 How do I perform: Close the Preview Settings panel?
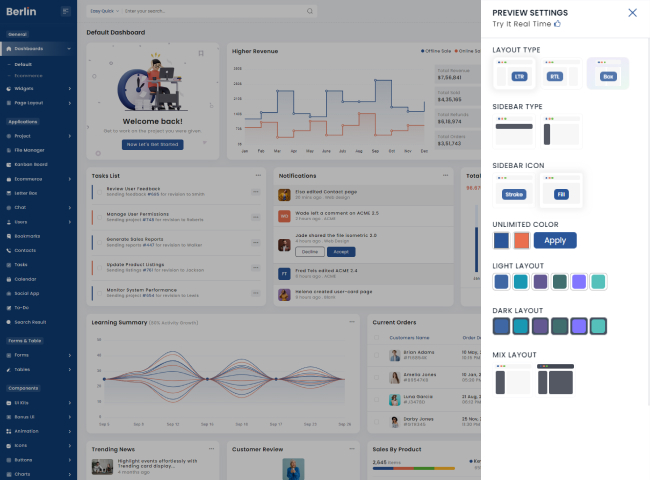click(x=632, y=13)
